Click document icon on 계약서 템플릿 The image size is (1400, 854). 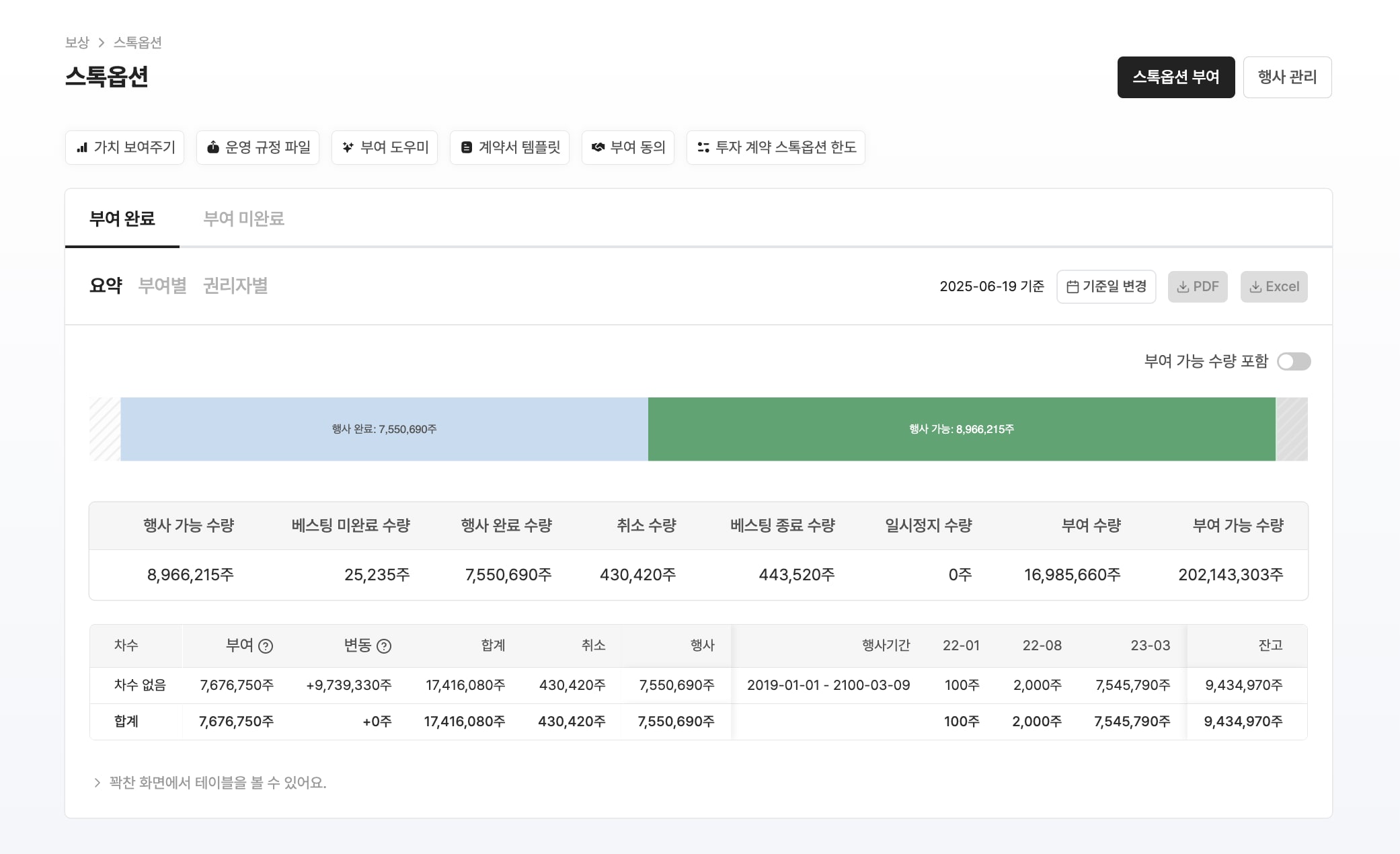coord(466,147)
